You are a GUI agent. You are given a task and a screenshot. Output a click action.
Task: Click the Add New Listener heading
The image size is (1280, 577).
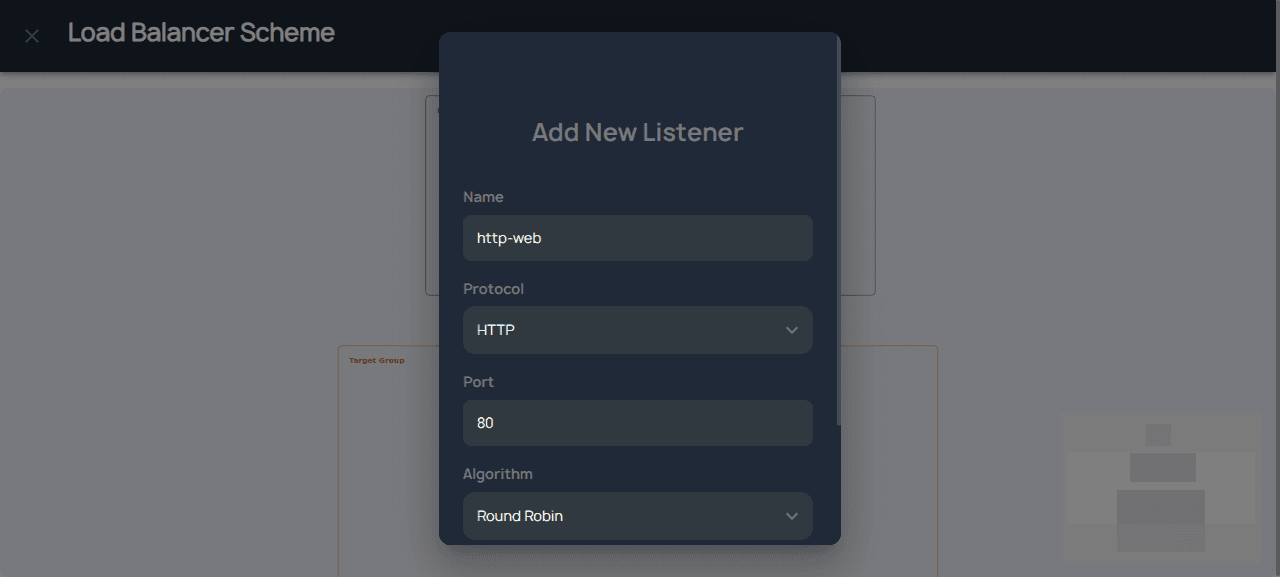click(x=638, y=132)
